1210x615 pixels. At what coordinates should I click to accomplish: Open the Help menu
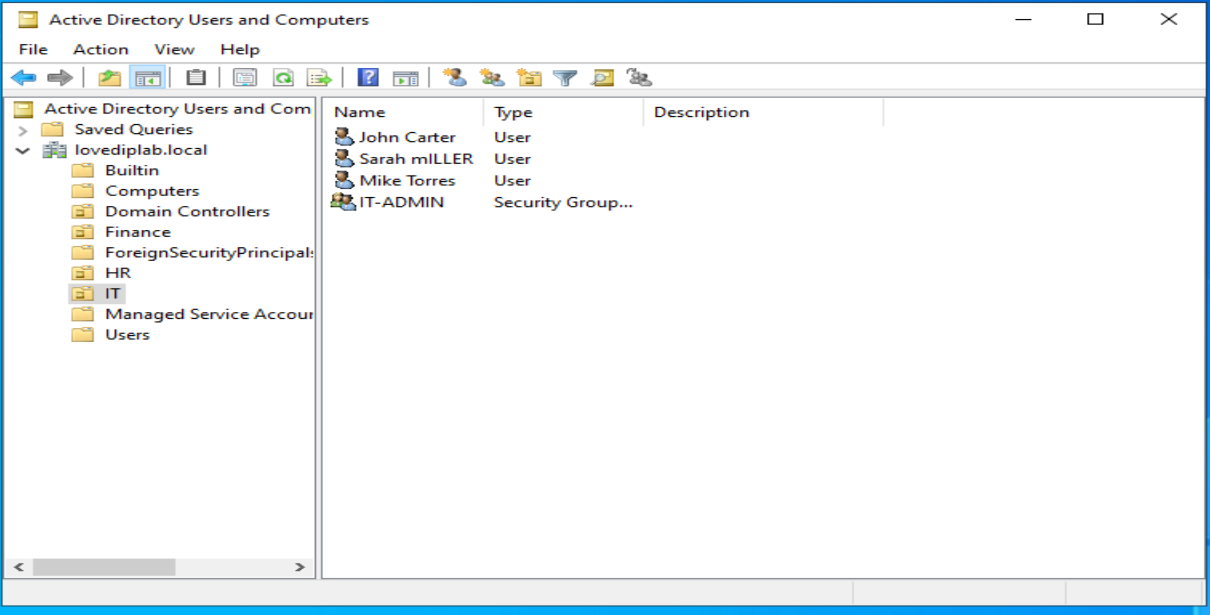point(240,49)
